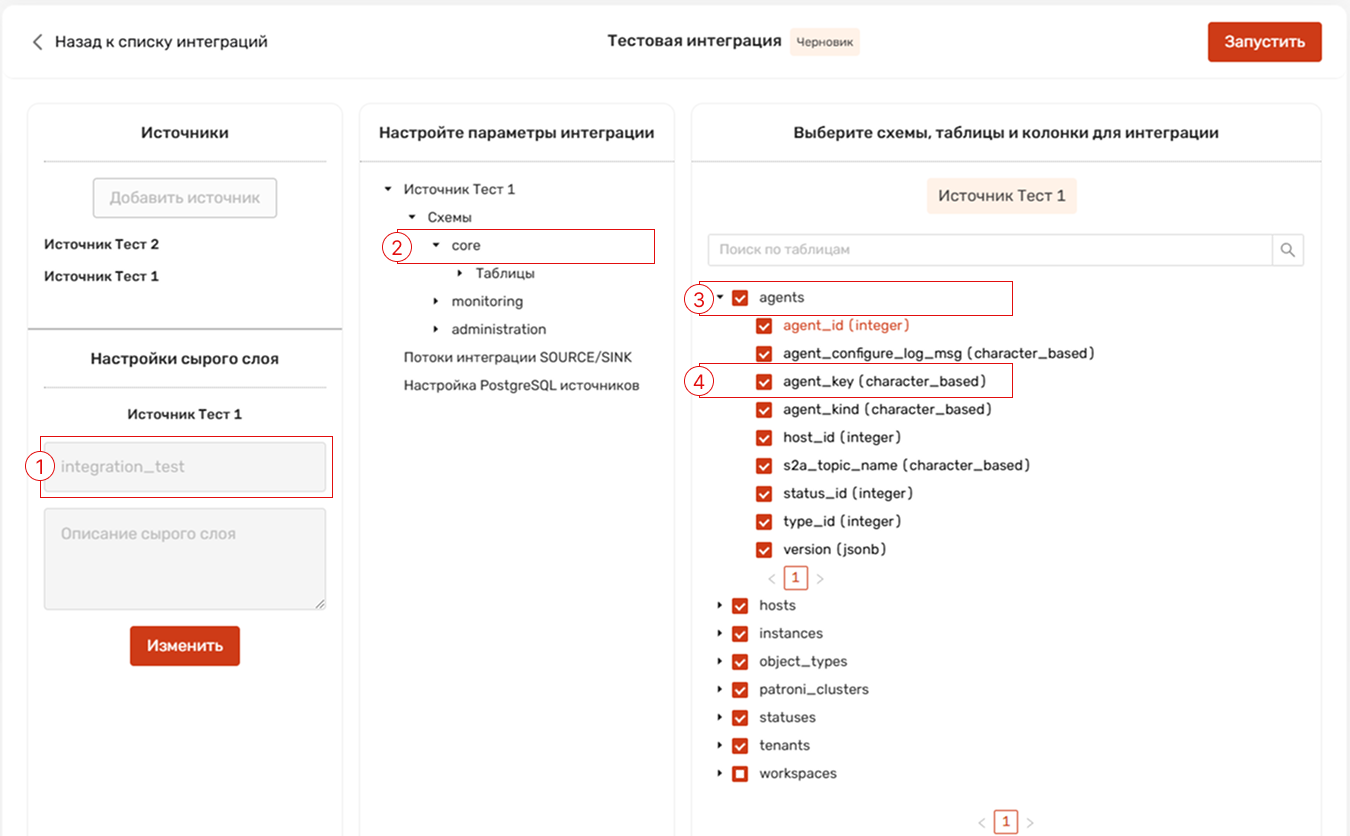Uncheck host_id (integer) checkbox

pos(764,438)
